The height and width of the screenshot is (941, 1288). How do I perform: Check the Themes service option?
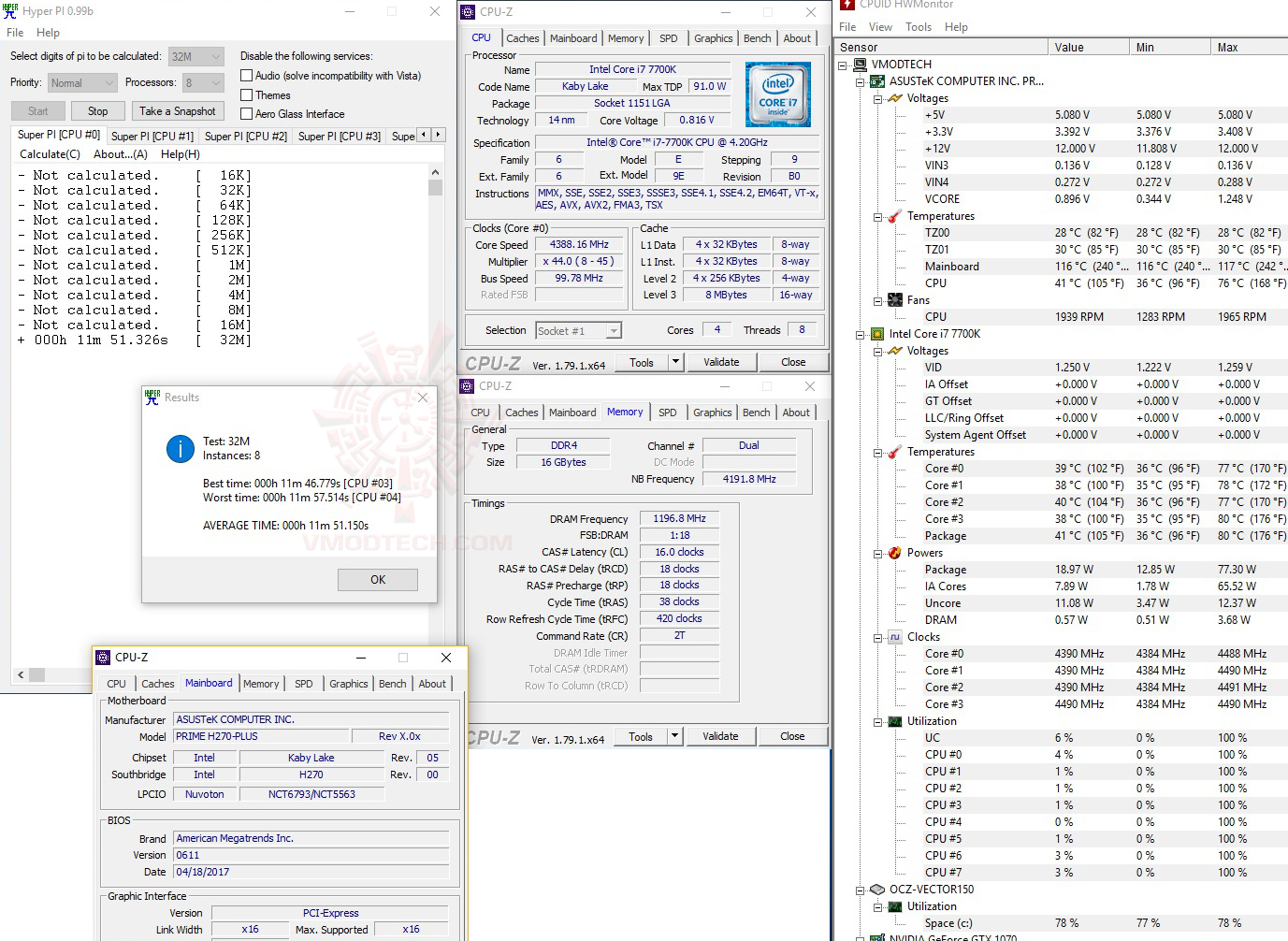(246, 94)
